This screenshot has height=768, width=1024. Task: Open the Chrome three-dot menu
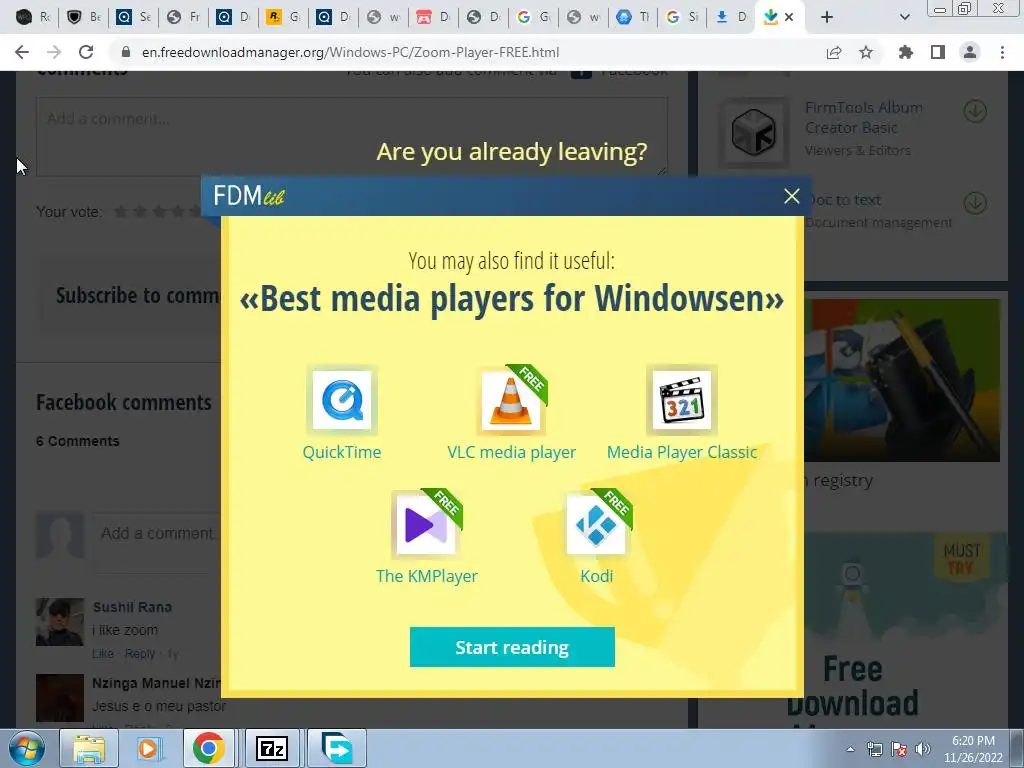(1002, 52)
